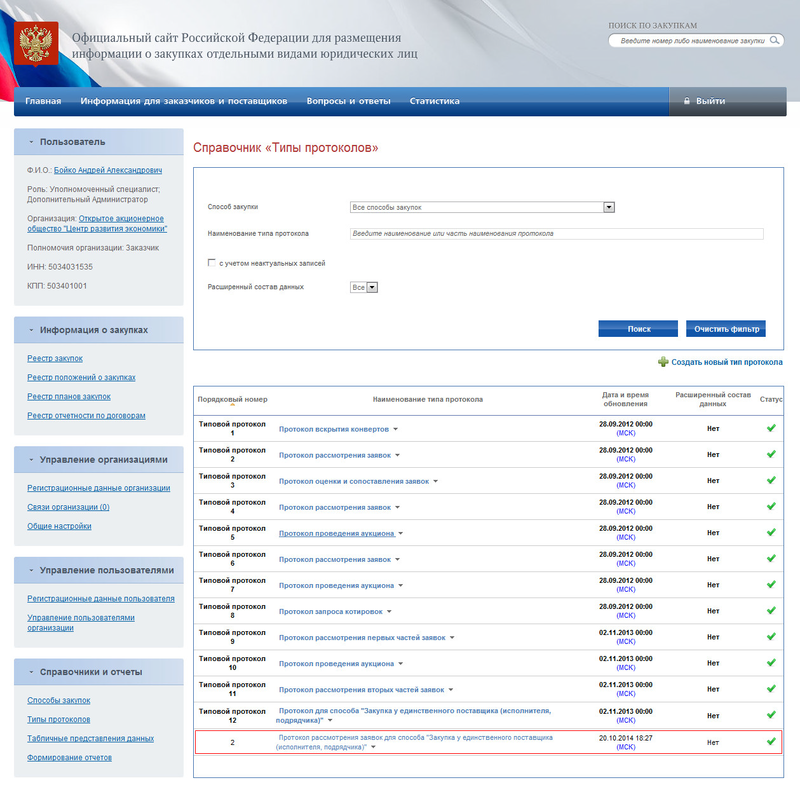
Task: Expand arrow next to Протокол вскрытия конвертов
Action: pos(395,429)
